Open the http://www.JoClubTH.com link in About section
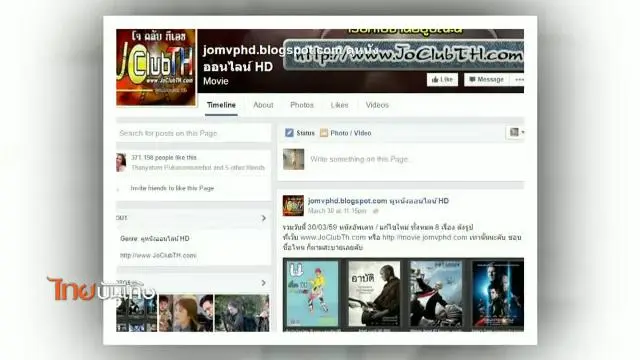This screenshot has width=640, height=360. coord(158,255)
